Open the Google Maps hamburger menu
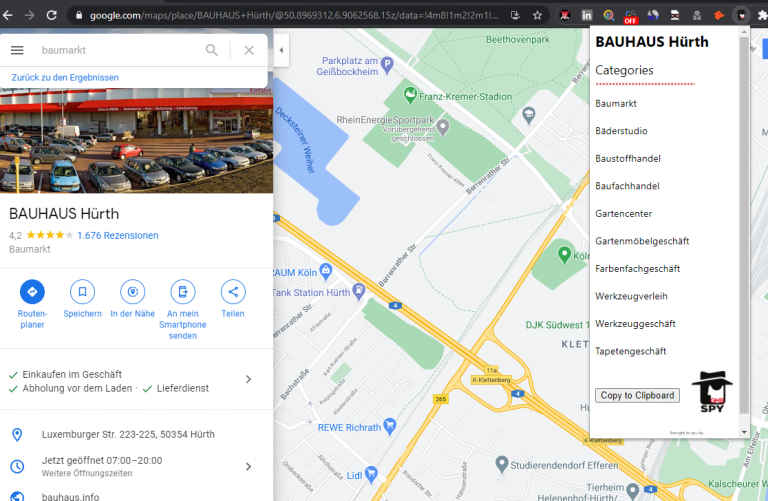768x501 pixels. [17, 50]
